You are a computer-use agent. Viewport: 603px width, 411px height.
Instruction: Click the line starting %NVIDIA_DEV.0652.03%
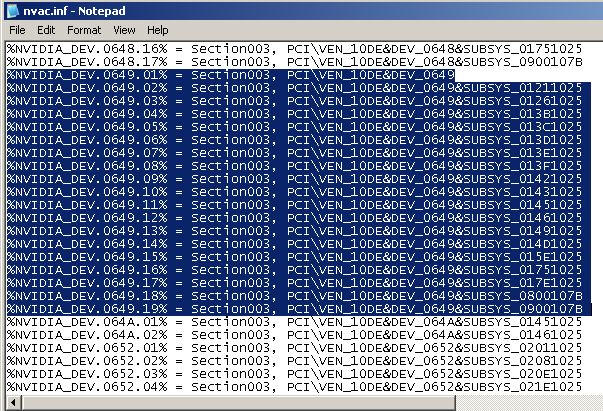click(295, 374)
